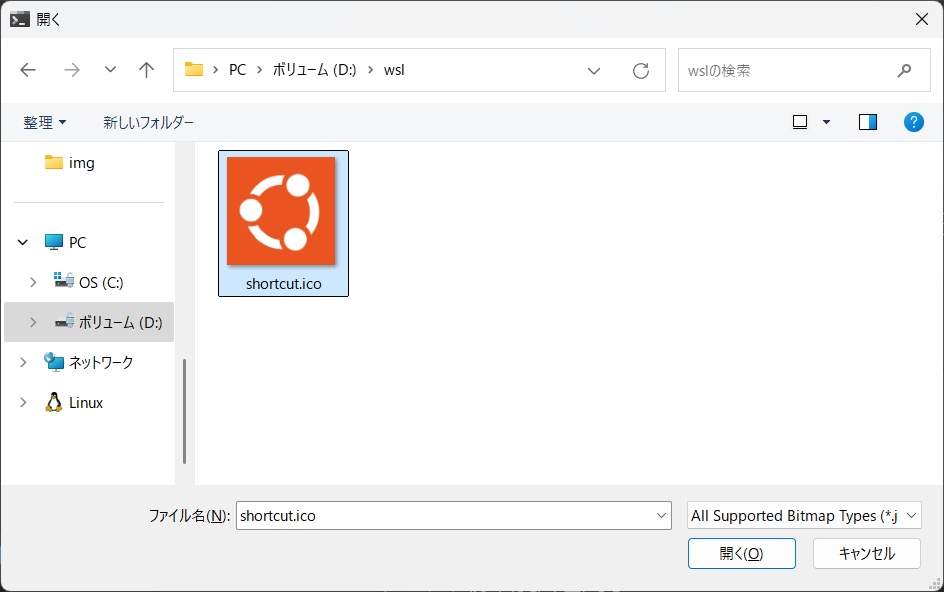Image resolution: width=944 pixels, height=592 pixels.
Task: Open help with the question mark icon
Action: click(x=913, y=122)
